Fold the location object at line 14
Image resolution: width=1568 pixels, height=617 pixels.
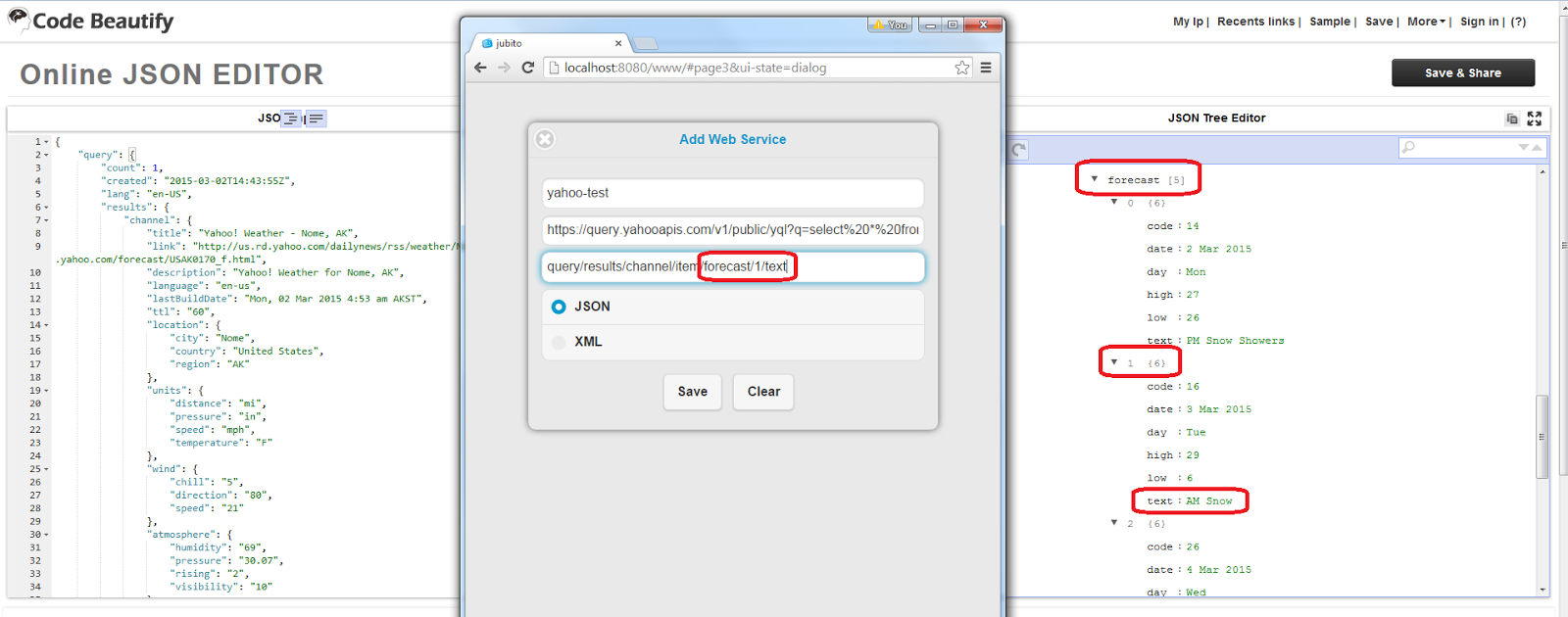click(46, 325)
